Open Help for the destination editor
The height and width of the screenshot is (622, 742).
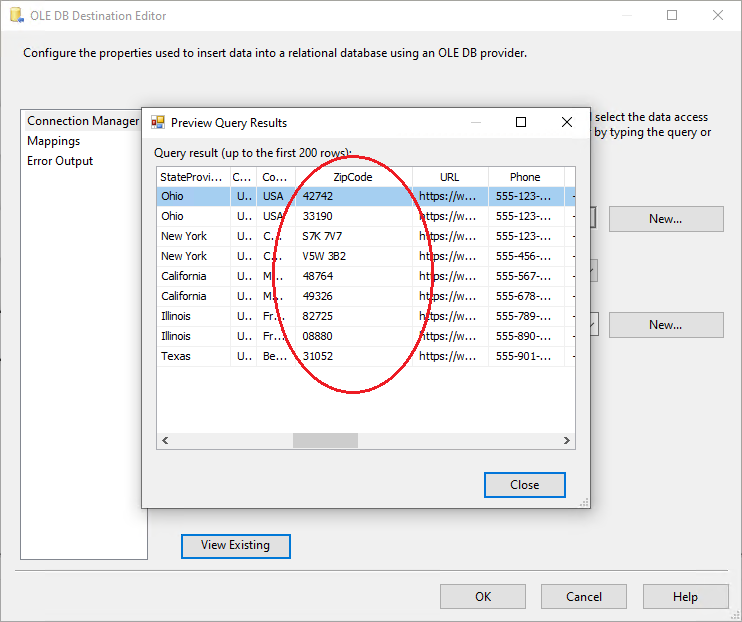684,596
